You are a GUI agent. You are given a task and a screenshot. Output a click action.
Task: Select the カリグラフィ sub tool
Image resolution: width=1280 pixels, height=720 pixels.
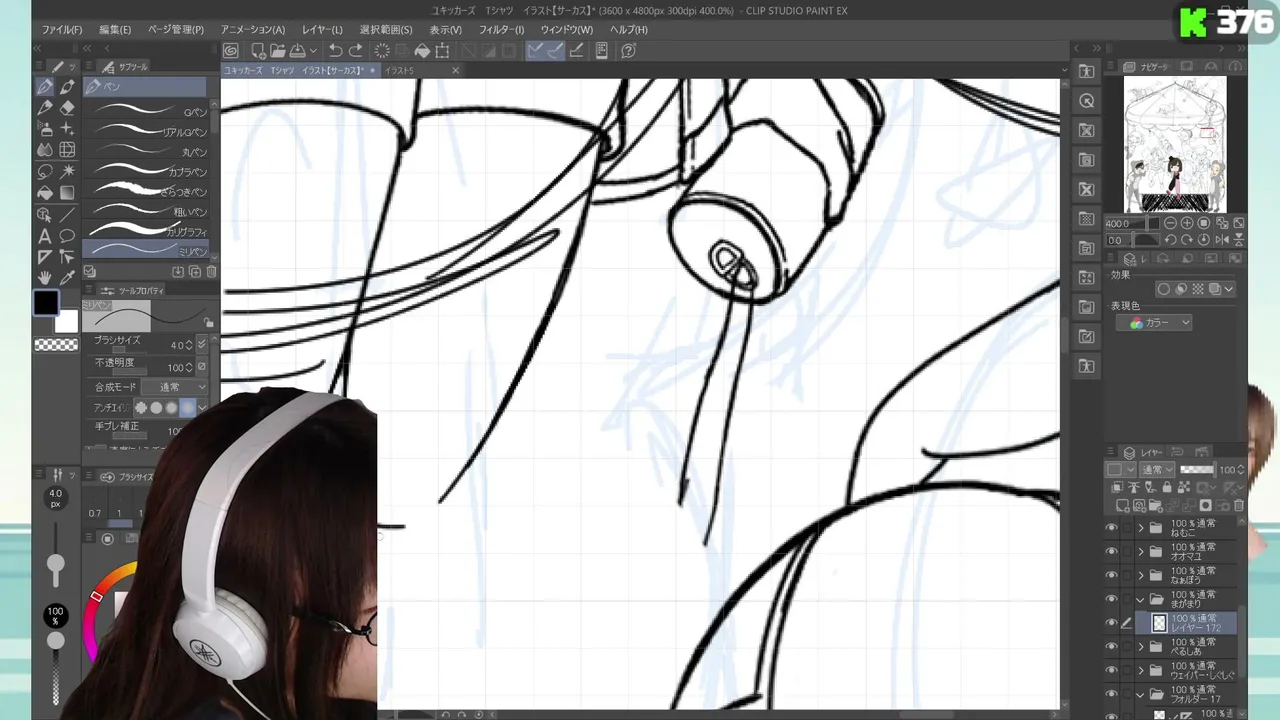click(146, 231)
